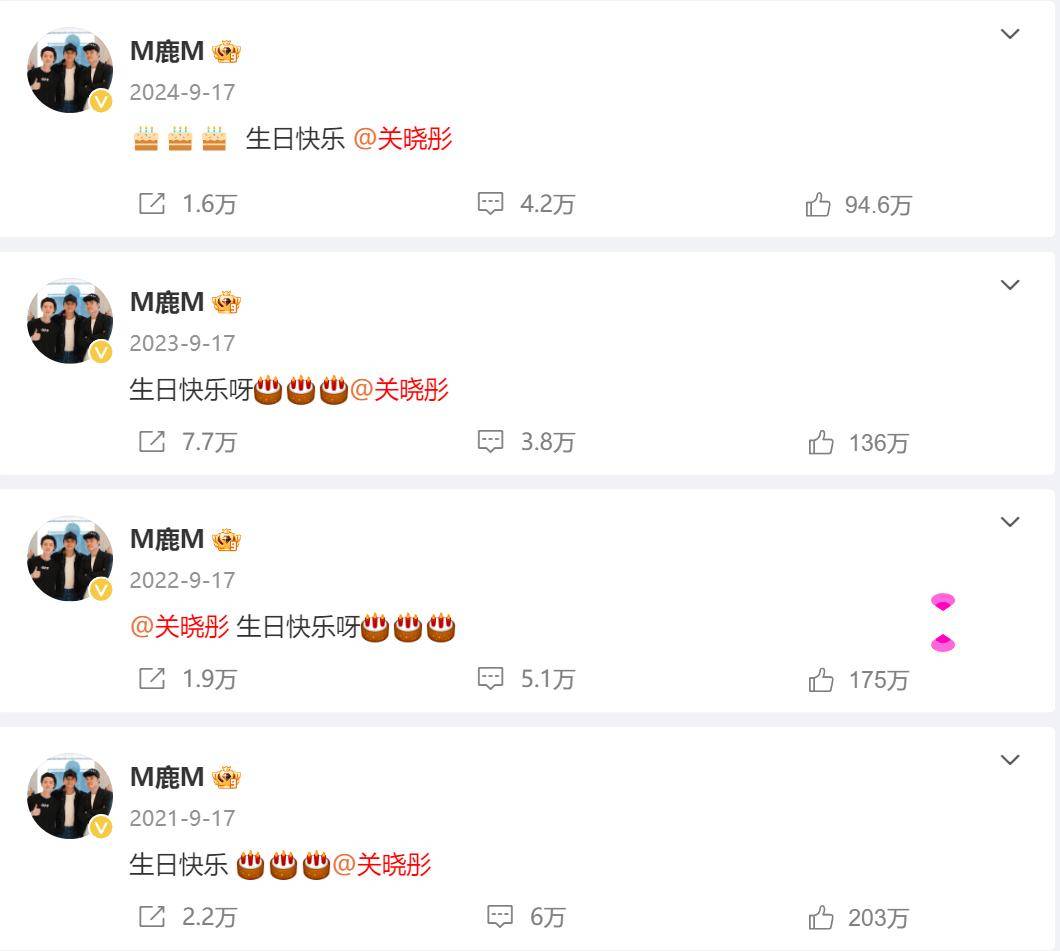Open M鹿M username on 2023-9-17 post
1060x951 pixels.
167,301
